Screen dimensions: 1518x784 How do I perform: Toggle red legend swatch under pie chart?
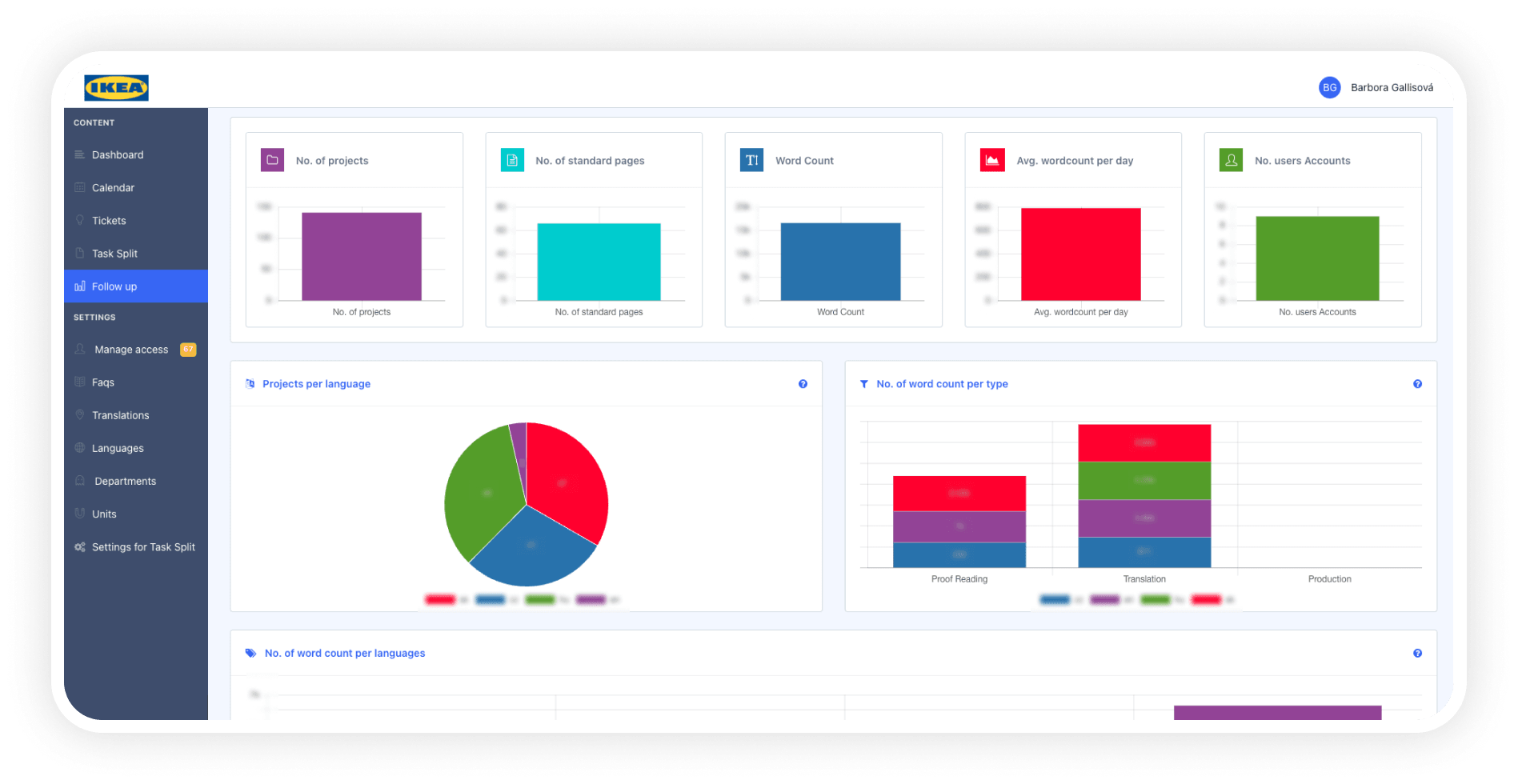[440, 599]
